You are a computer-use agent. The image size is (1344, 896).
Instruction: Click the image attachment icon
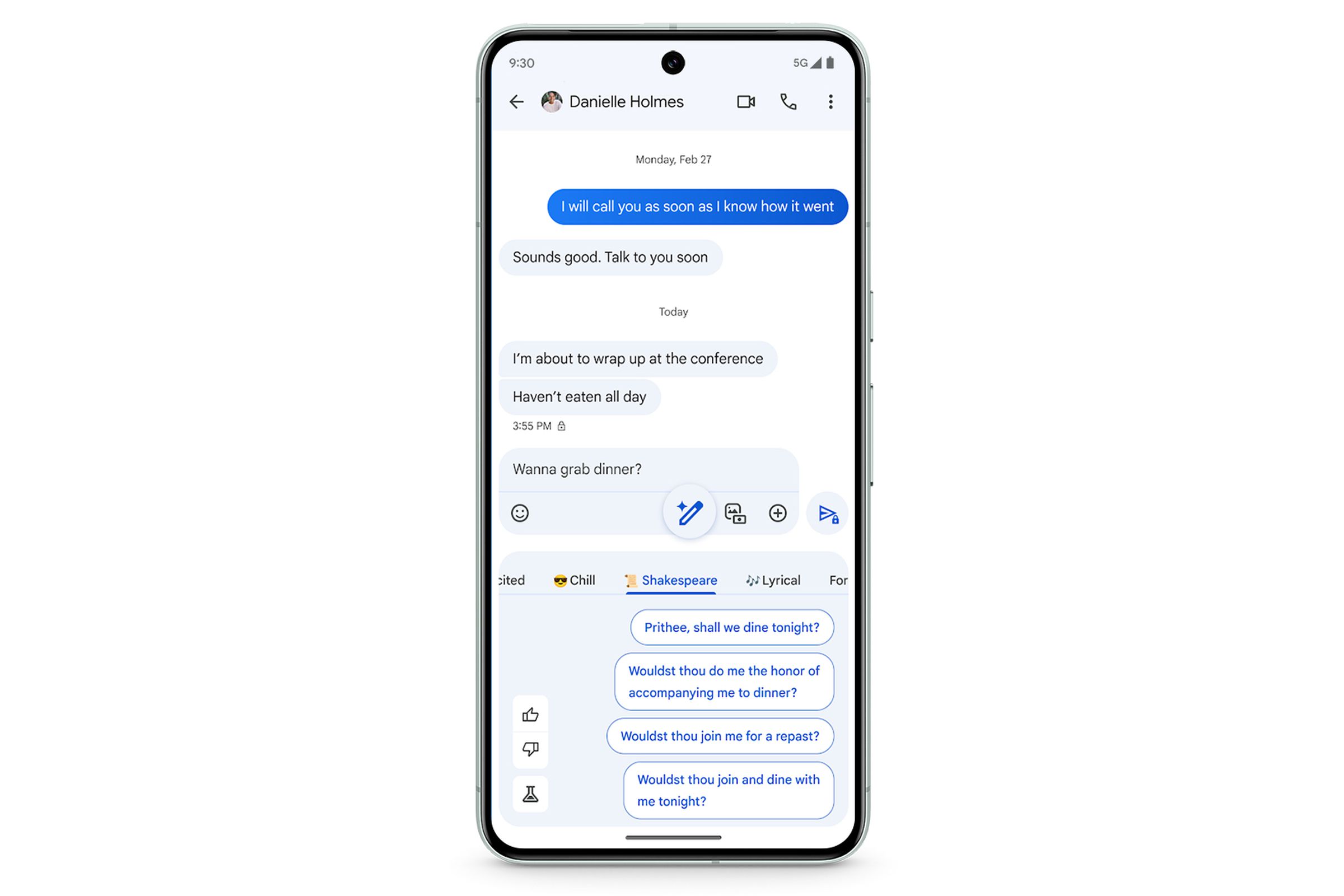coord(735,513)
